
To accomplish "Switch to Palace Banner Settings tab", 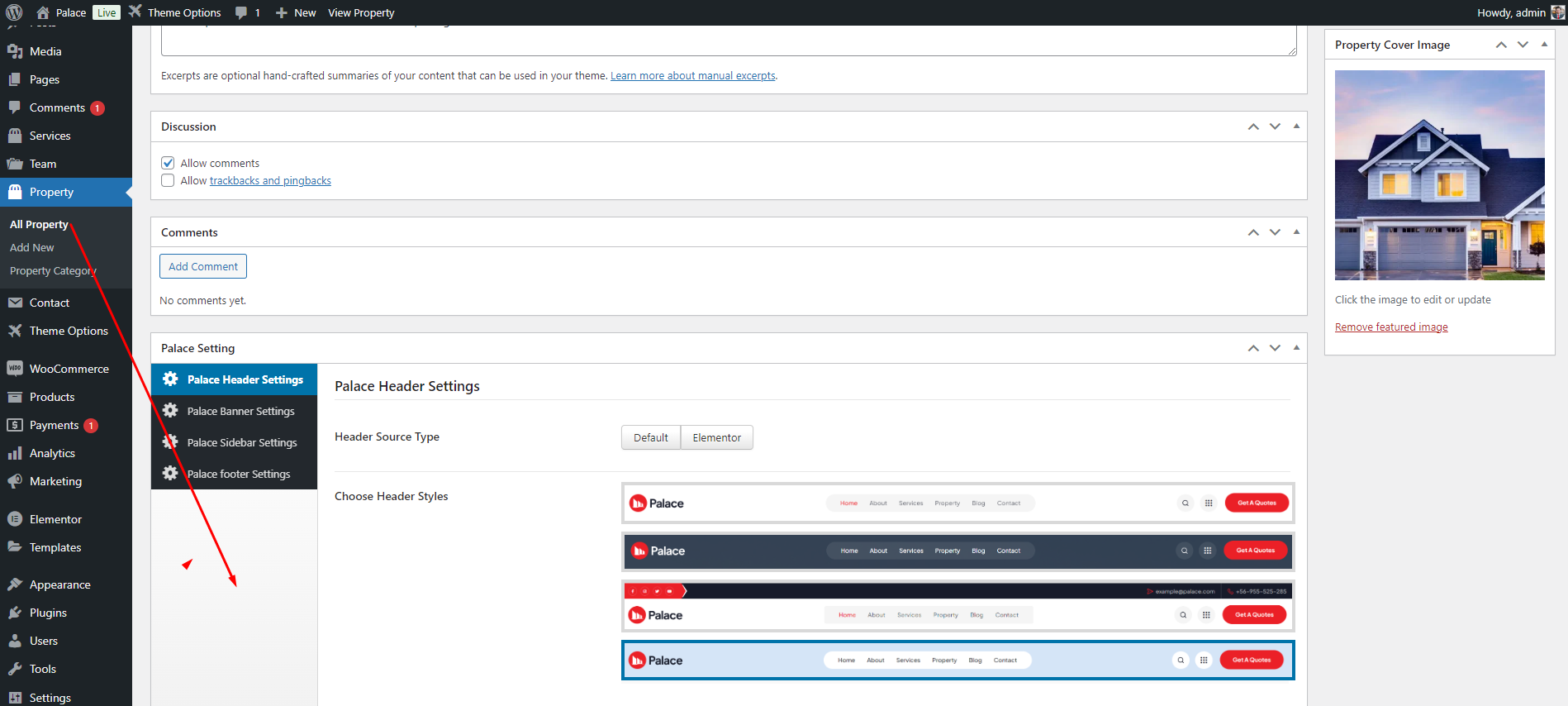I will 240,411.
